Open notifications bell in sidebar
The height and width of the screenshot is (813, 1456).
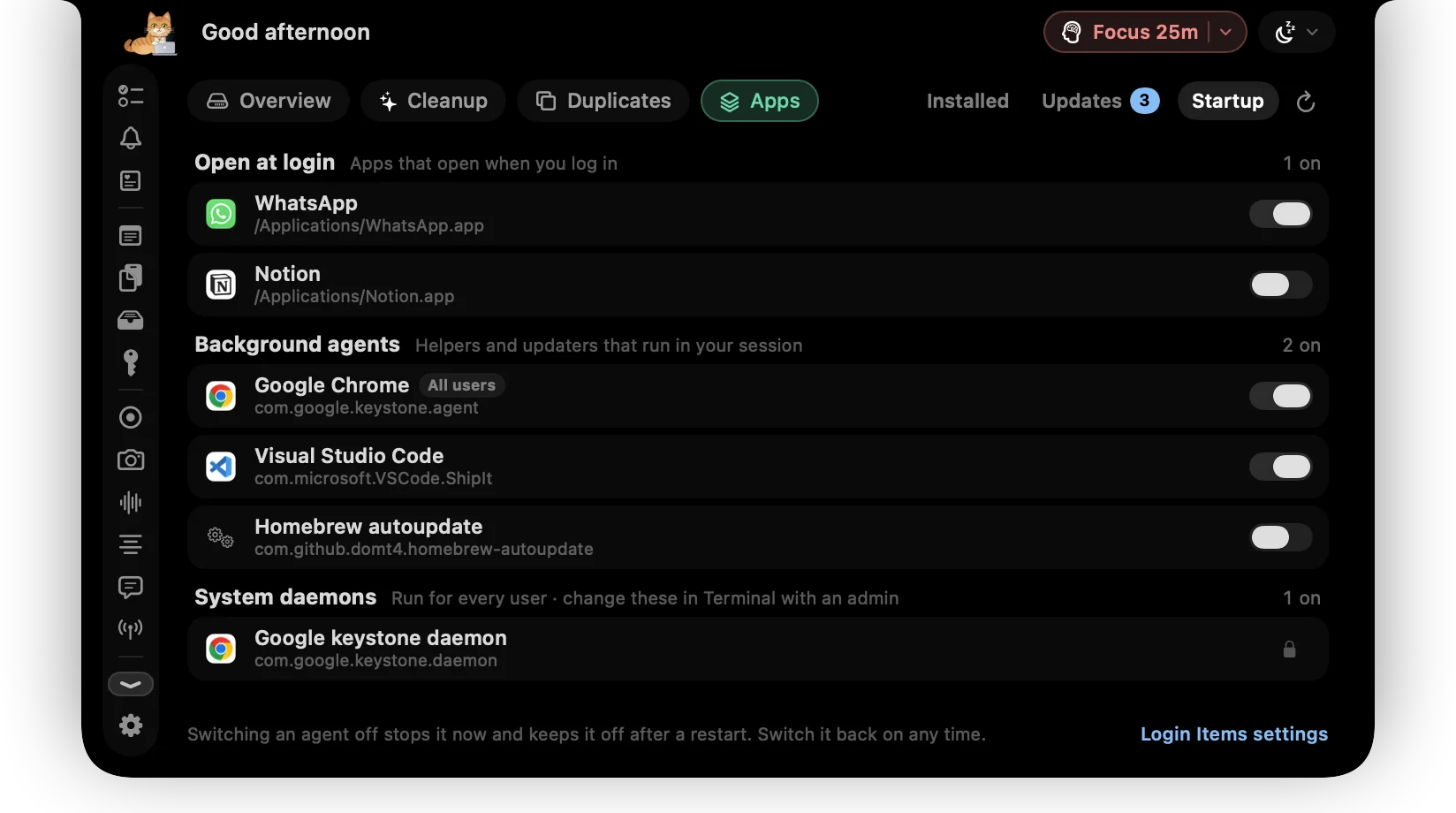click(x=131, y=138)
